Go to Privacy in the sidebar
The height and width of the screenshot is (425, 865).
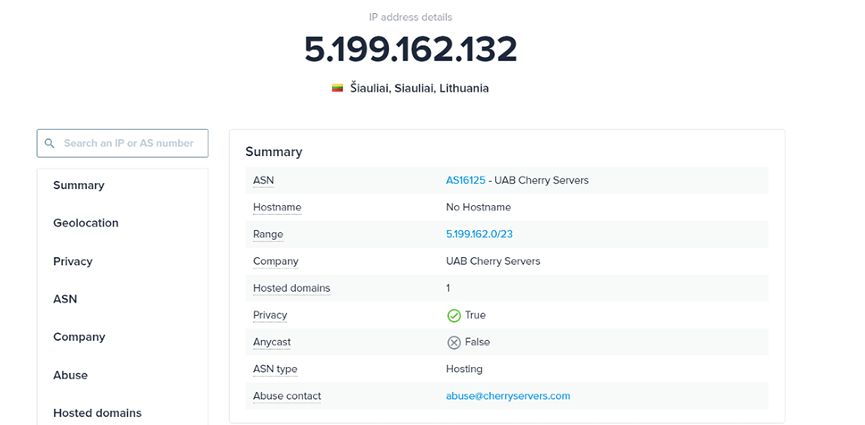[x=73, y=261]
